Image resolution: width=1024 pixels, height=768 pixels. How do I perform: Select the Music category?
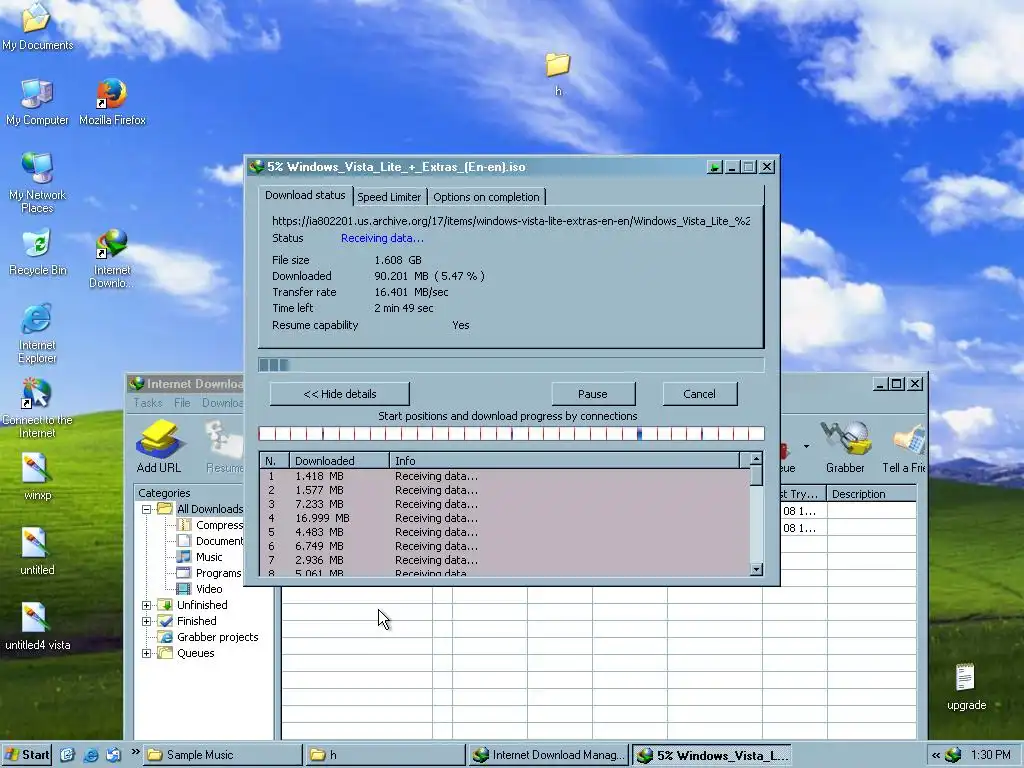[x=209, y=557]
